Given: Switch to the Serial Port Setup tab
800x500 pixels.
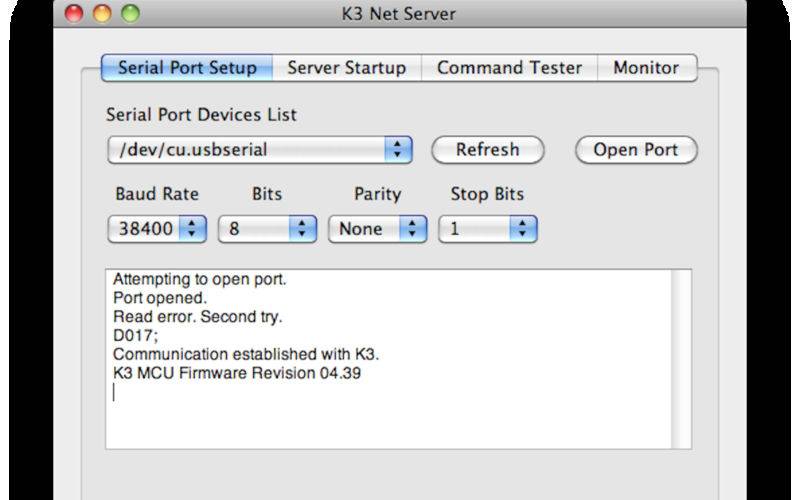Looking at the screenshot, I should pyautogui.click(x=187, y=68).
